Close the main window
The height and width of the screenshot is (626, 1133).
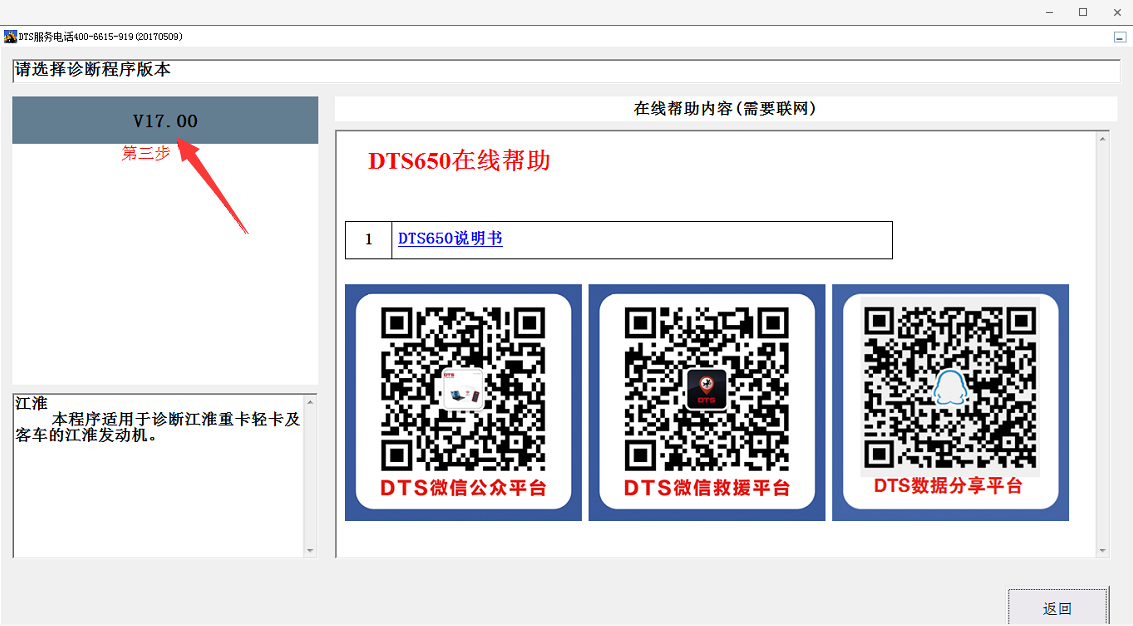[x=1116, y=12]
